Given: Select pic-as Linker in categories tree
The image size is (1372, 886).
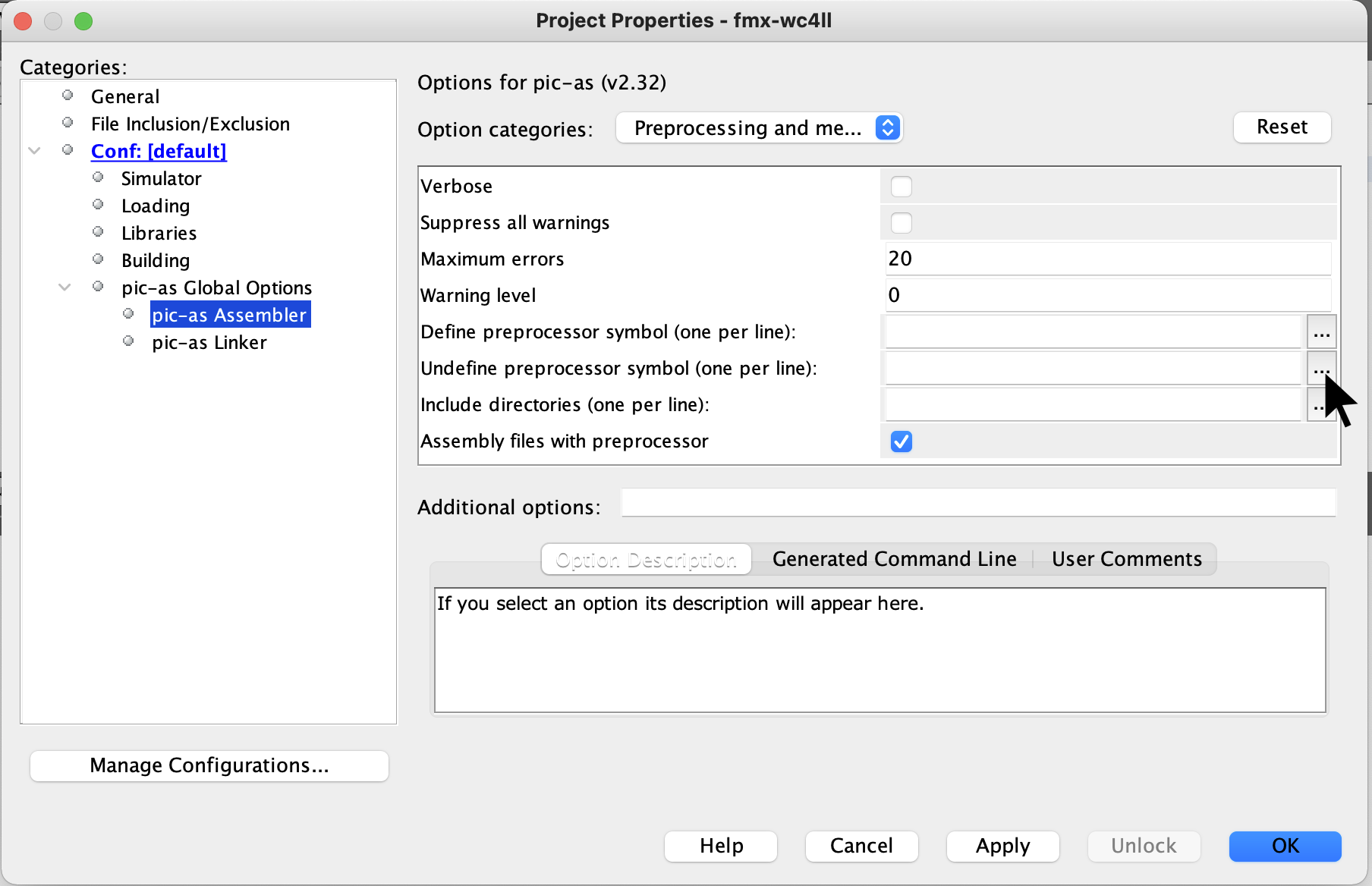Looking at the screenshot, I should click(x=209, y=343).
